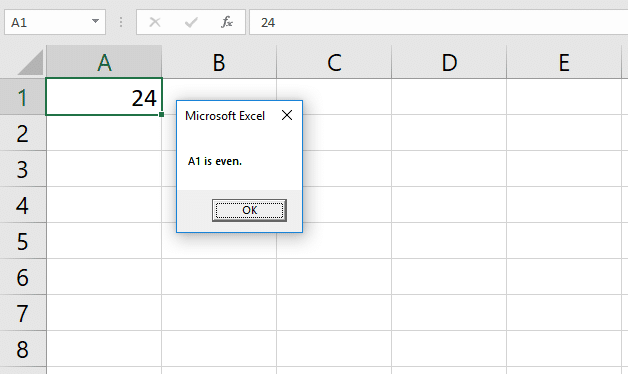This screenshot has height=374, width=628.
Task: Click the Select All corner triangle
Action: click(30, 62)
